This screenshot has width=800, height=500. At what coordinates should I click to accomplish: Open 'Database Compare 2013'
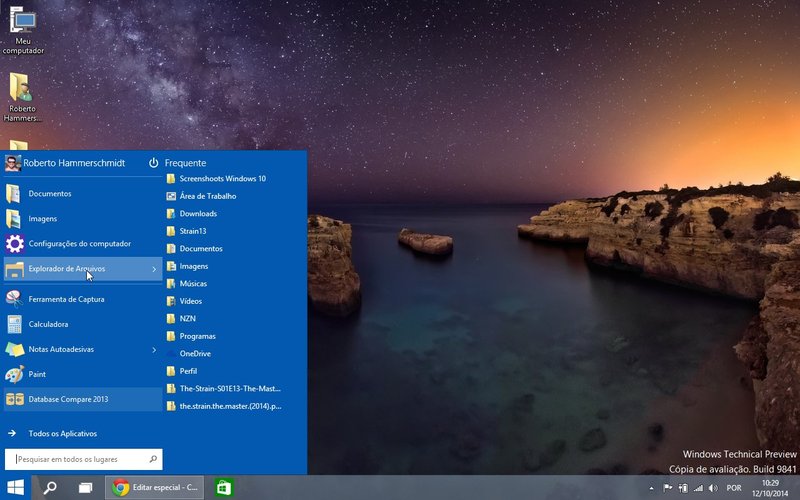tap(83, 399)
